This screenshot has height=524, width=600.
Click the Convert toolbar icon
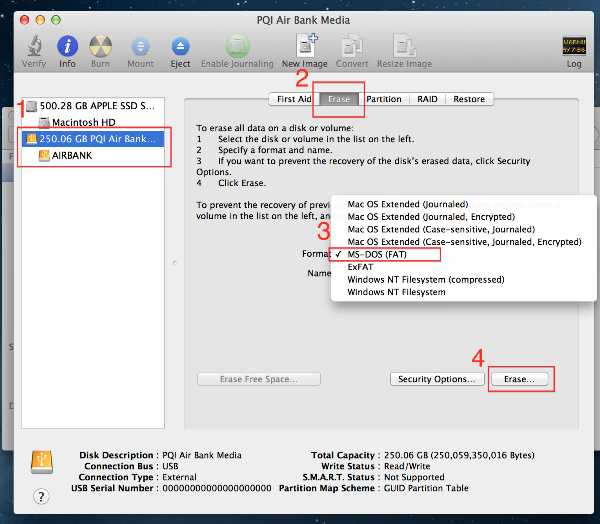(x=352, y=46)
